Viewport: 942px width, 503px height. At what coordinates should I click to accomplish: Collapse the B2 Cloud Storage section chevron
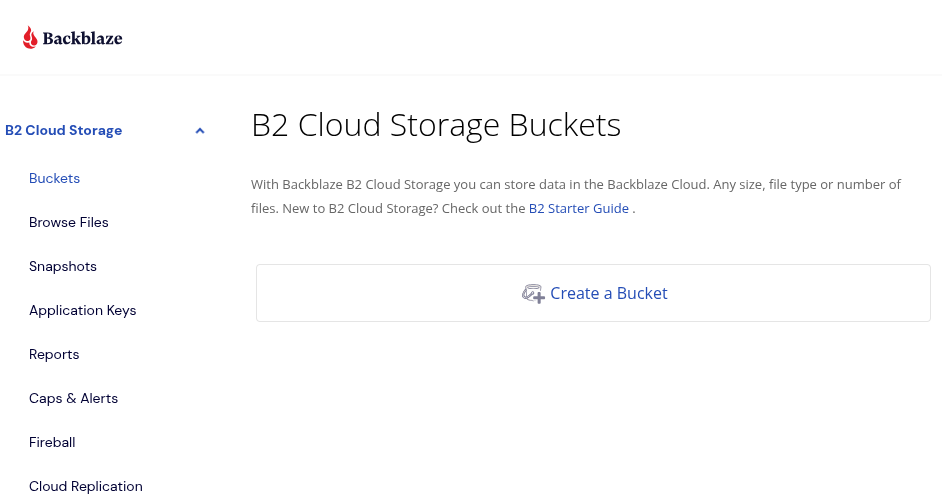200,131
